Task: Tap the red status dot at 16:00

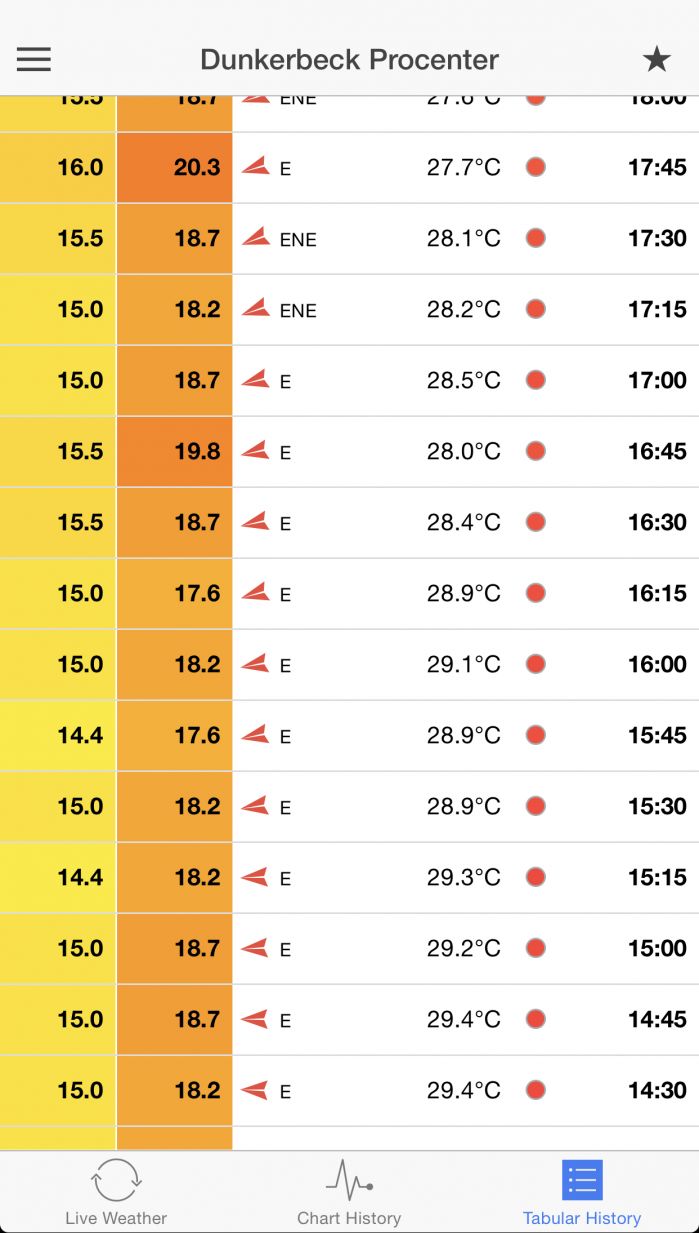Action: (x=536, y=663)
